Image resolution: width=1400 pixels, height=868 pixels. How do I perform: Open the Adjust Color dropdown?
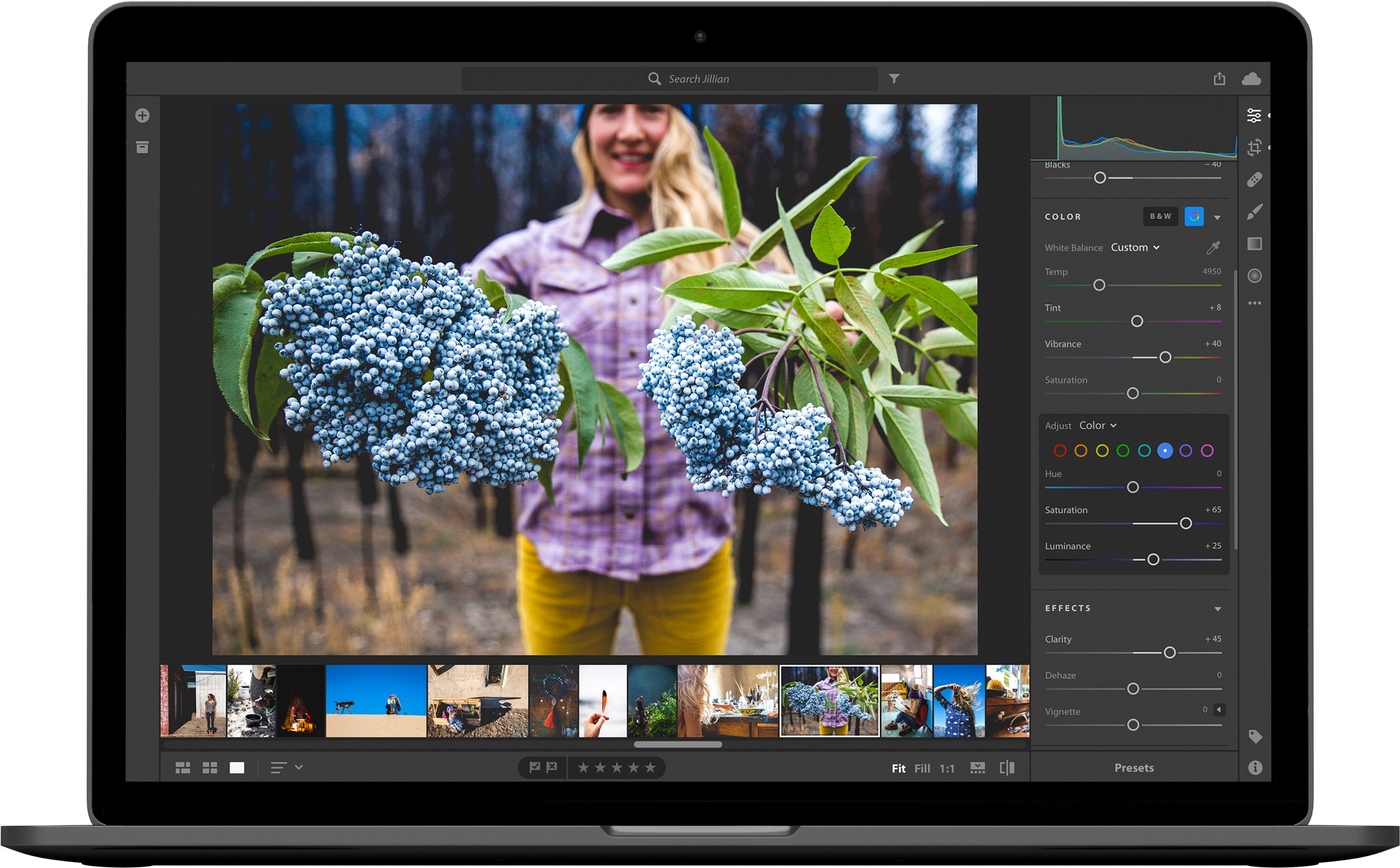pos(1098,425)
